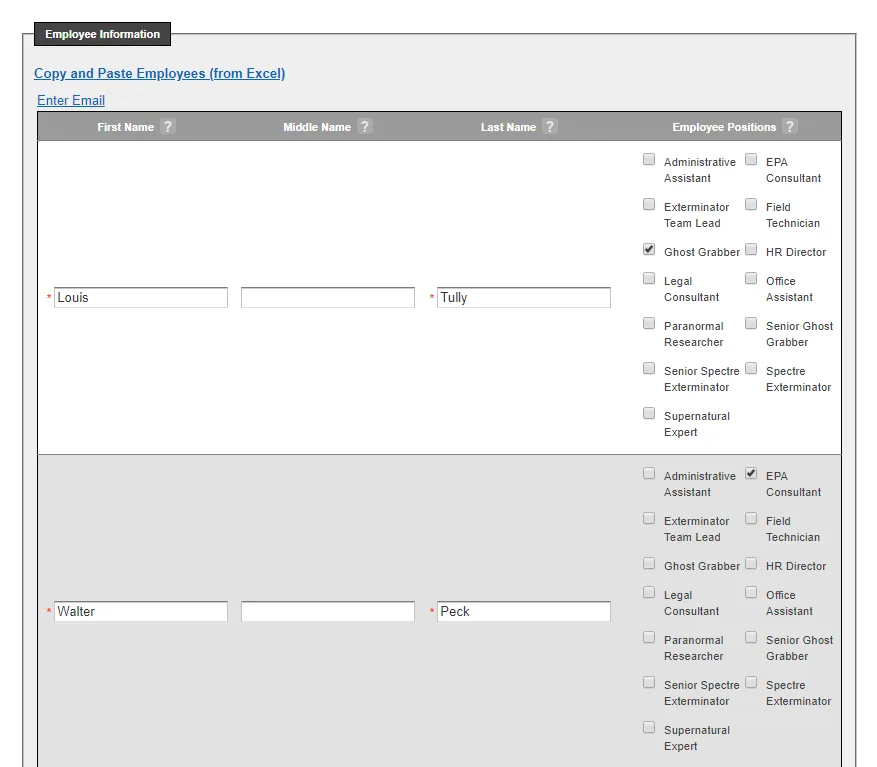Select the Employee Information tab header
Screen dimensions: 877x767
(x=102, y=34)
